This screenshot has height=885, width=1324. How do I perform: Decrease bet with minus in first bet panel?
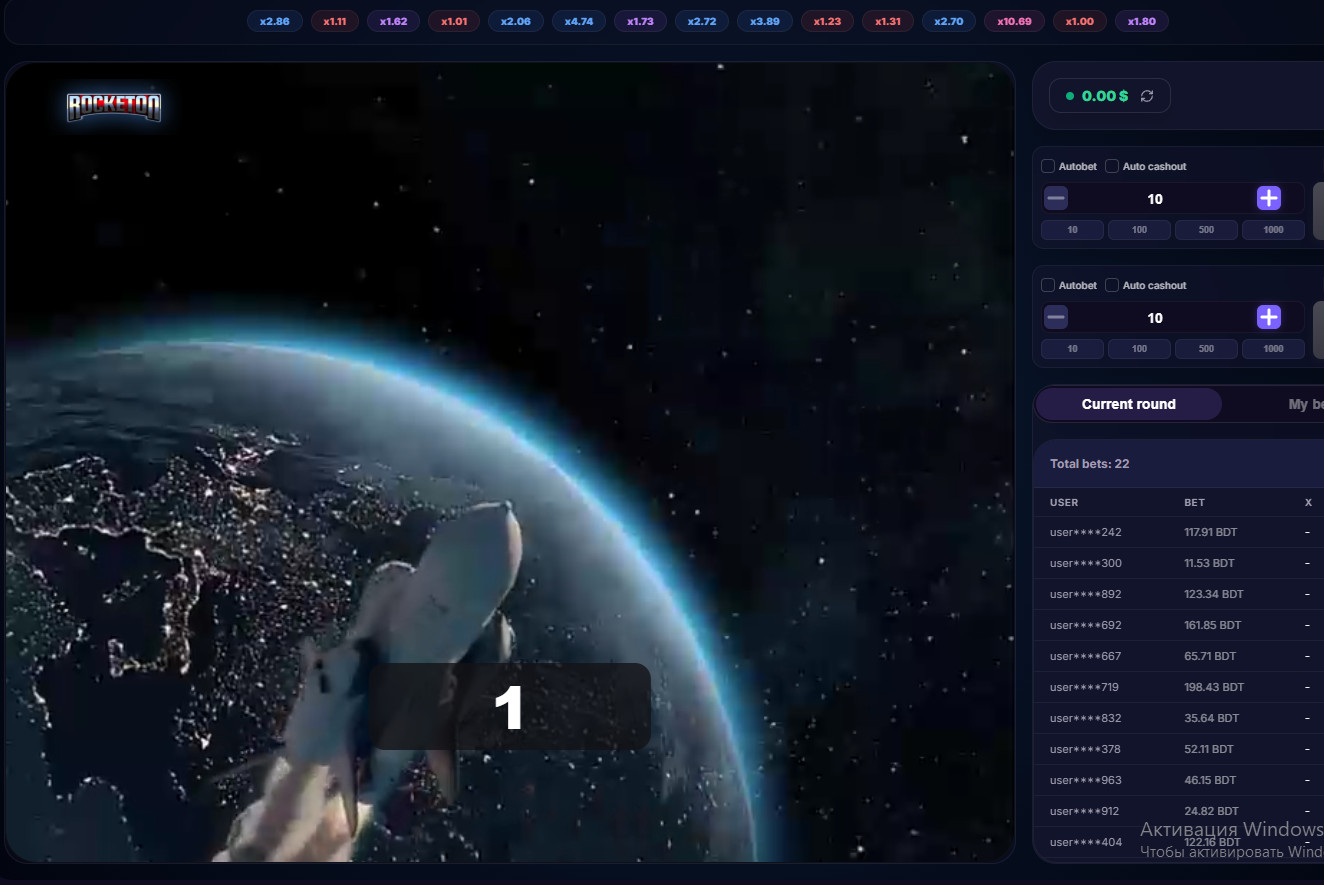point(1056,198)
